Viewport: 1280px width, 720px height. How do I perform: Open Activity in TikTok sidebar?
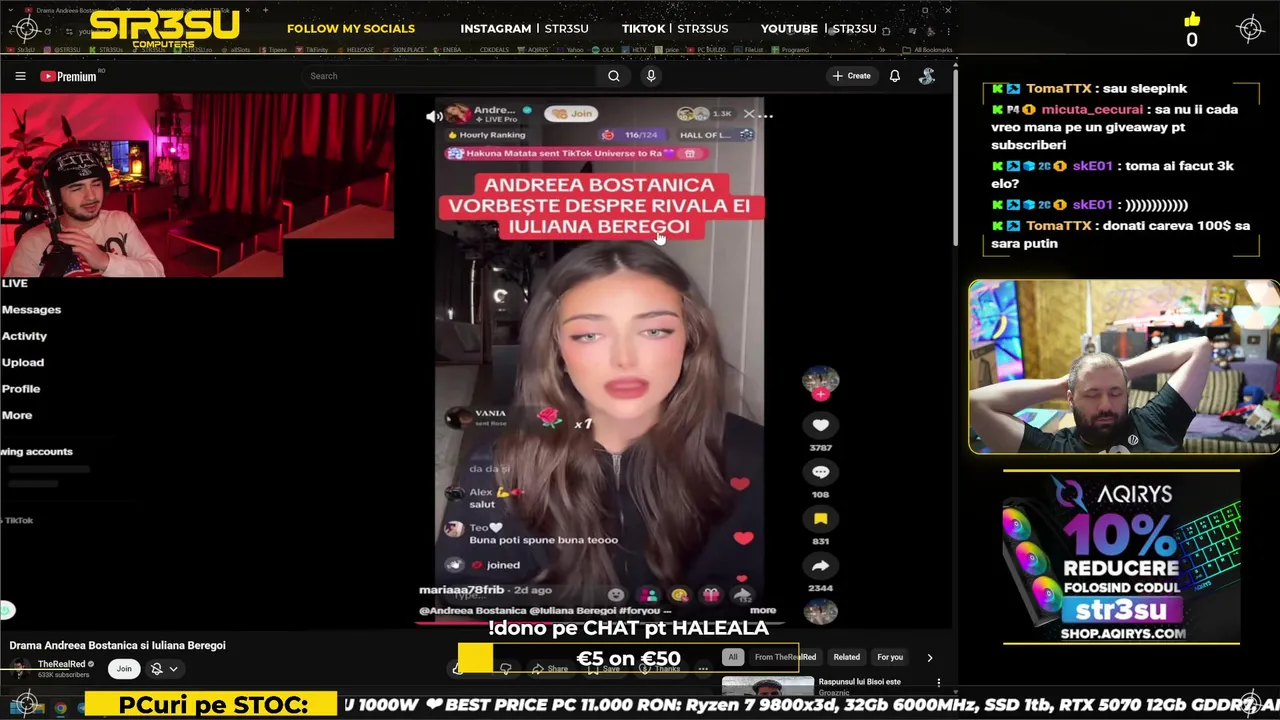click(x=24, y=336)
